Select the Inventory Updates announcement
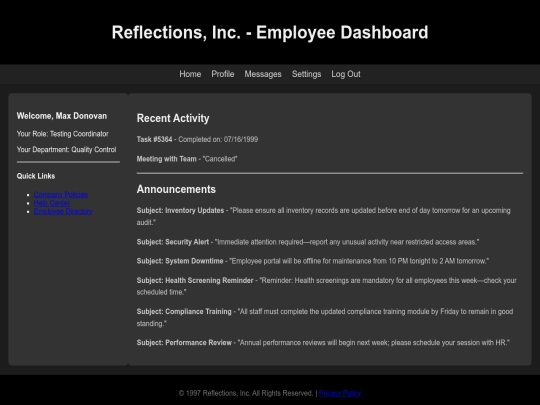Image resolution: width=540 pixels, height=405 pixels. (324, 216)
